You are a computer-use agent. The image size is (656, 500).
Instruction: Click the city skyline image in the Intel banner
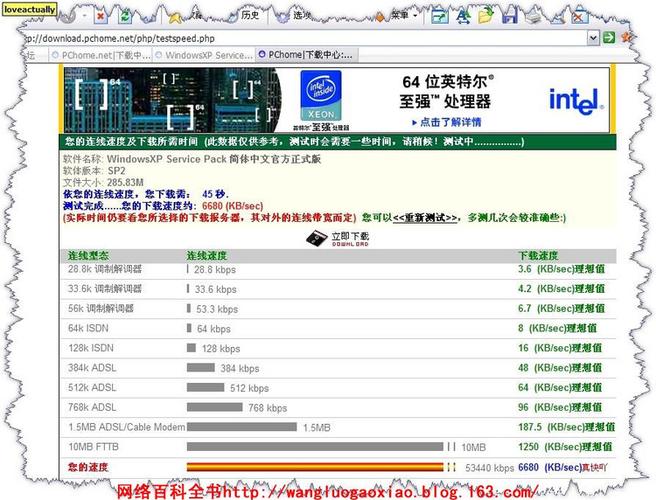pyautogui.click(x=173, y=100)
